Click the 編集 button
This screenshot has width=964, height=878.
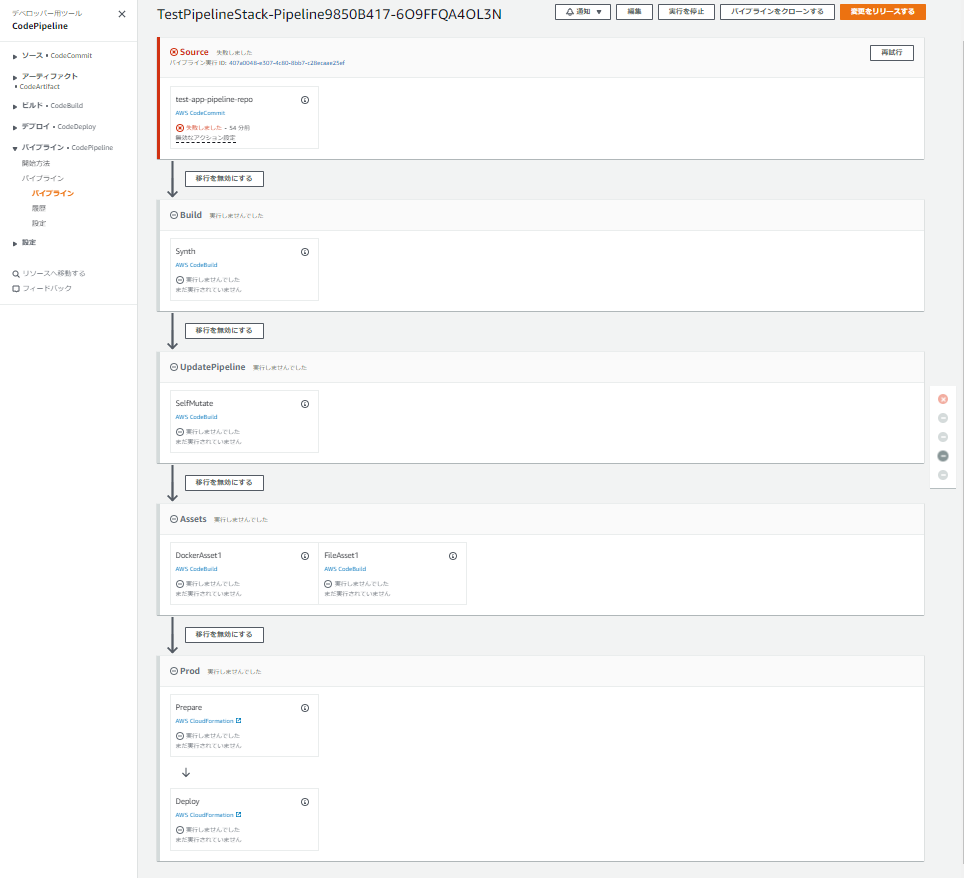(x=634, y=12)
